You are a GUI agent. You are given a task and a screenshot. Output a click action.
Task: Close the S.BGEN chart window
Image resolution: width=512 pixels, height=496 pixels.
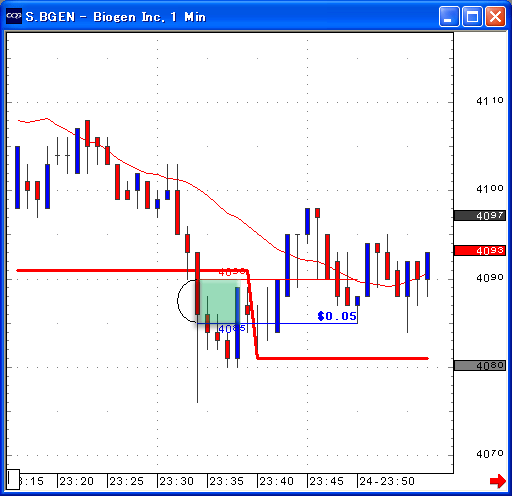click(495, 16)
